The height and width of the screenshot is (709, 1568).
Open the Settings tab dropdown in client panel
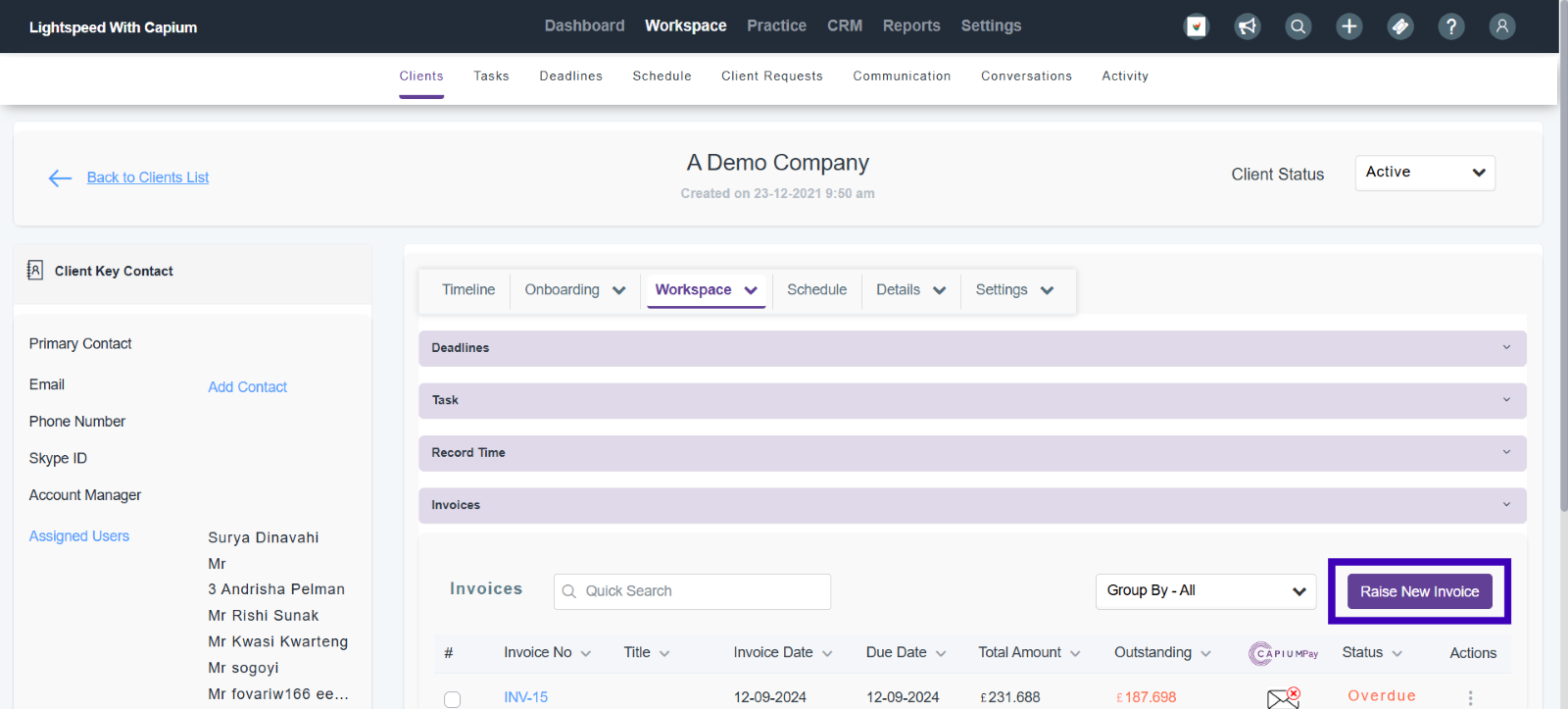click(1015, 290)
